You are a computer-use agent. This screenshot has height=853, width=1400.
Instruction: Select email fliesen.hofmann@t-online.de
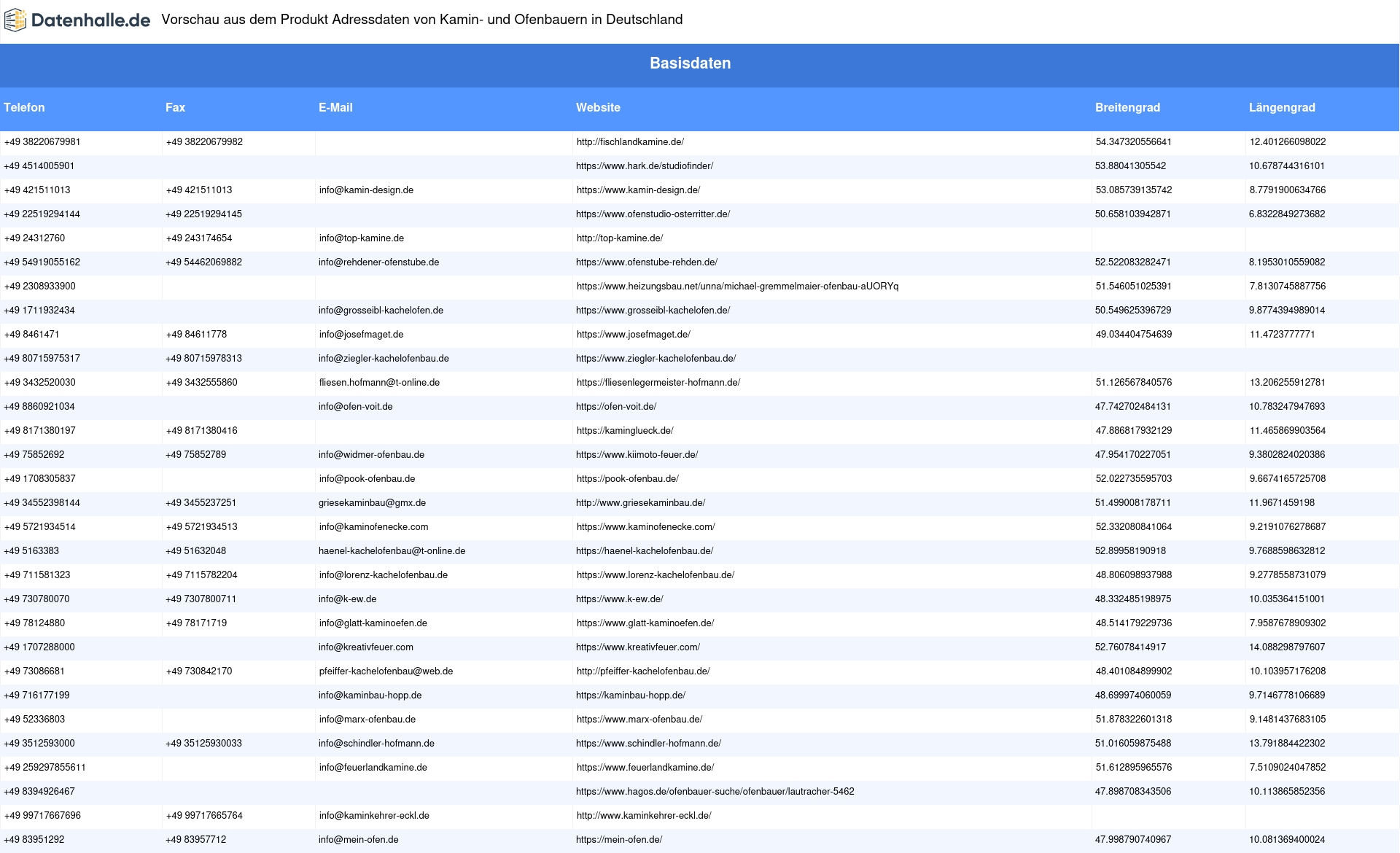[x=379, y=383]
